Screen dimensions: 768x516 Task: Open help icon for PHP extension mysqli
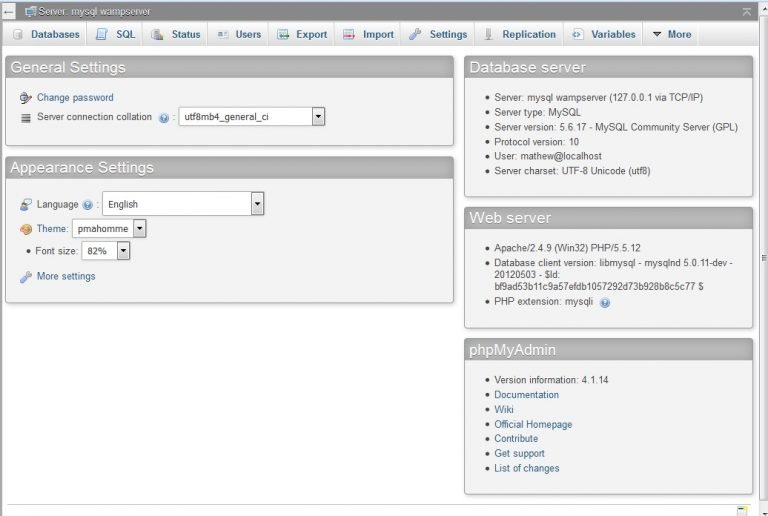(605, 303)
